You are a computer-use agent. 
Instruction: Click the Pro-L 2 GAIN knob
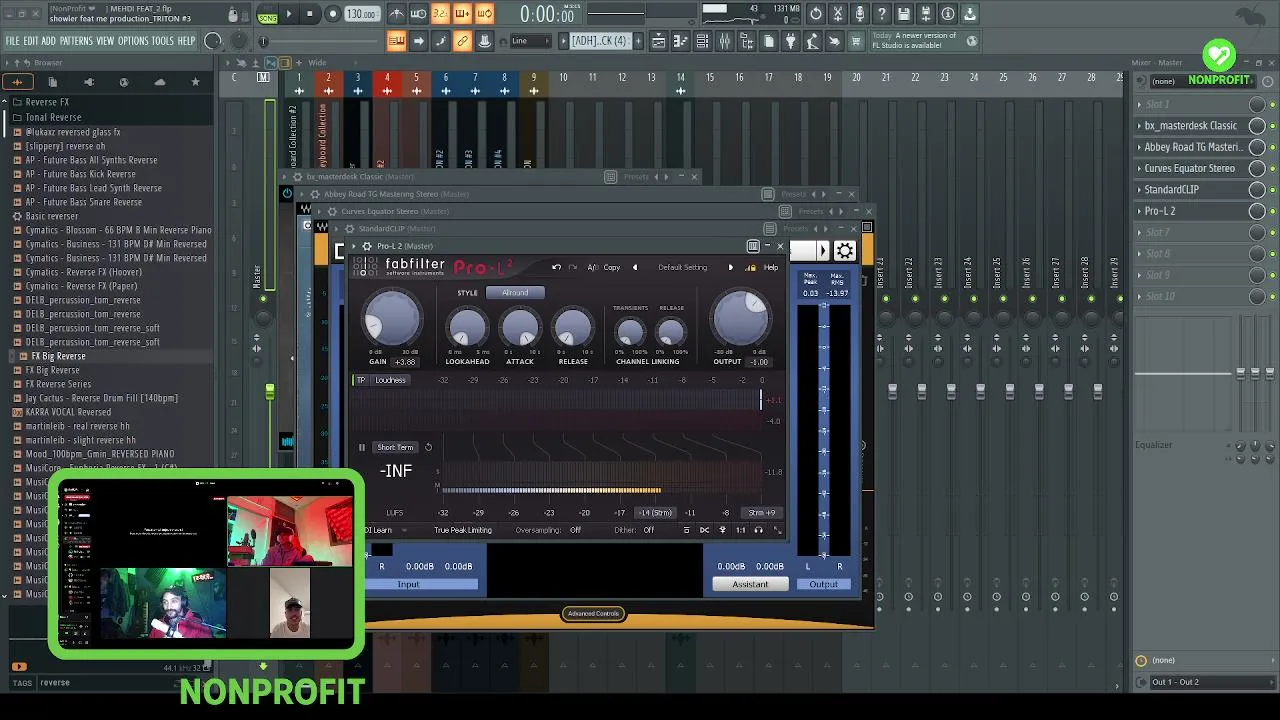392,321
